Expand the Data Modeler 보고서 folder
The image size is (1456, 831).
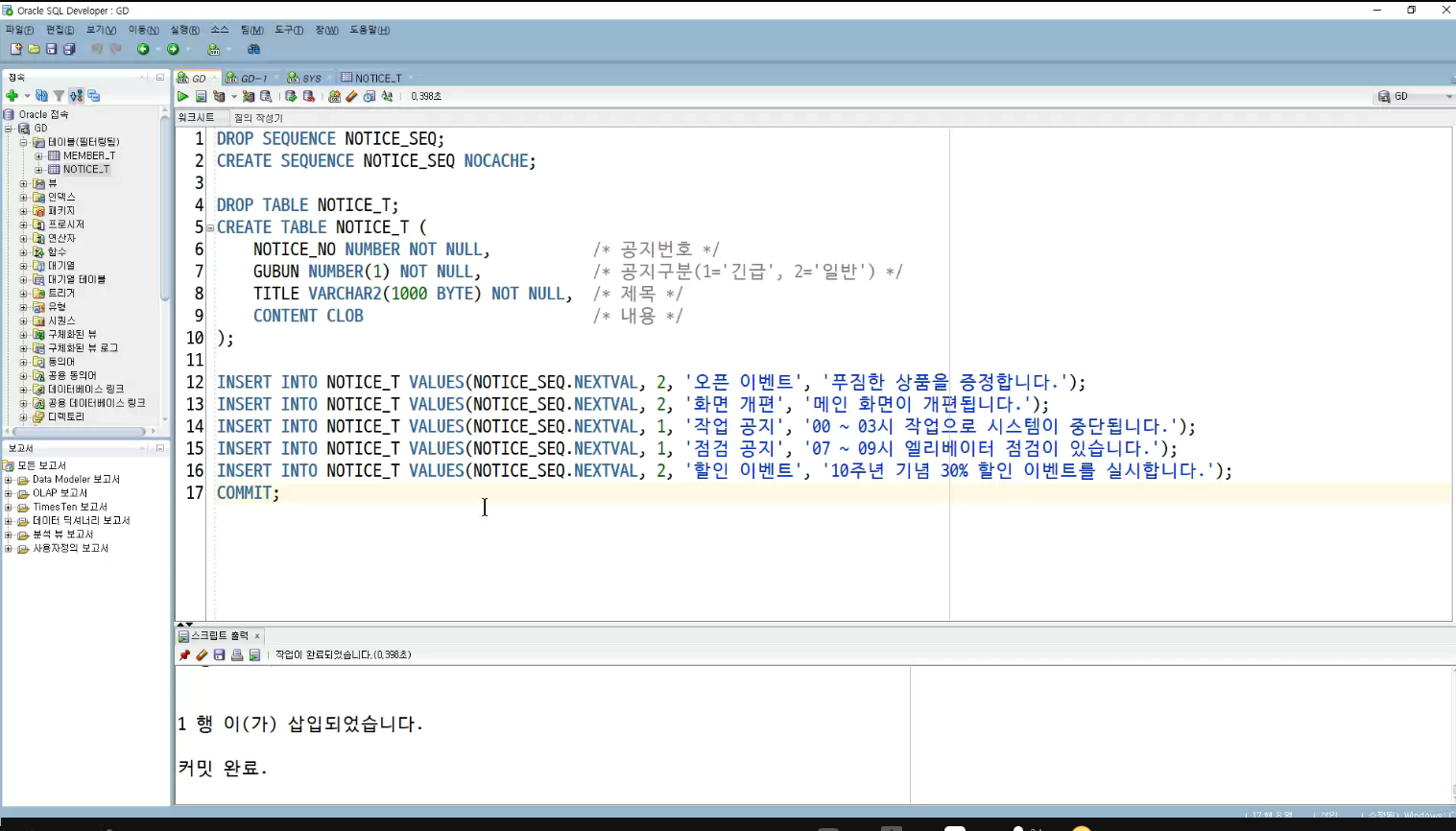pos(9,480)
